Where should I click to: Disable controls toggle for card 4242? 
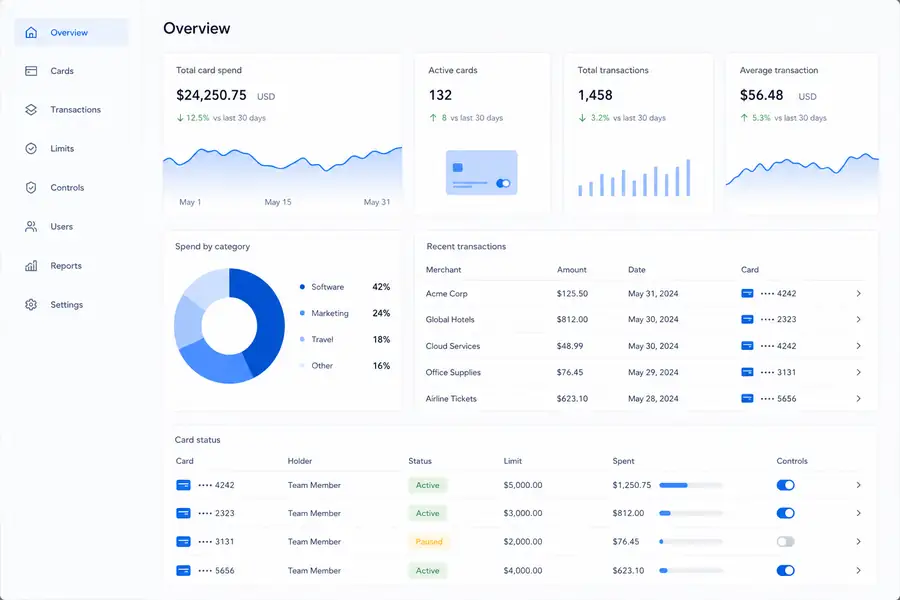785,485
